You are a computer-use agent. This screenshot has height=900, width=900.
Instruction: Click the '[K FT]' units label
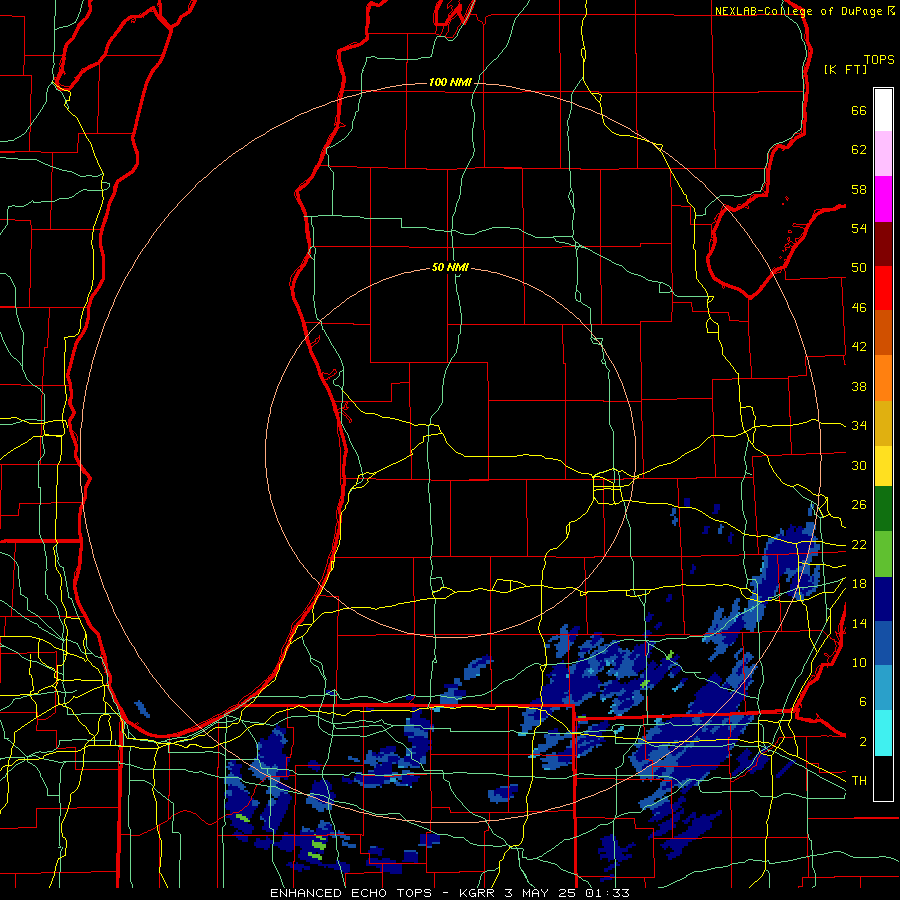[x=845, y=69]
